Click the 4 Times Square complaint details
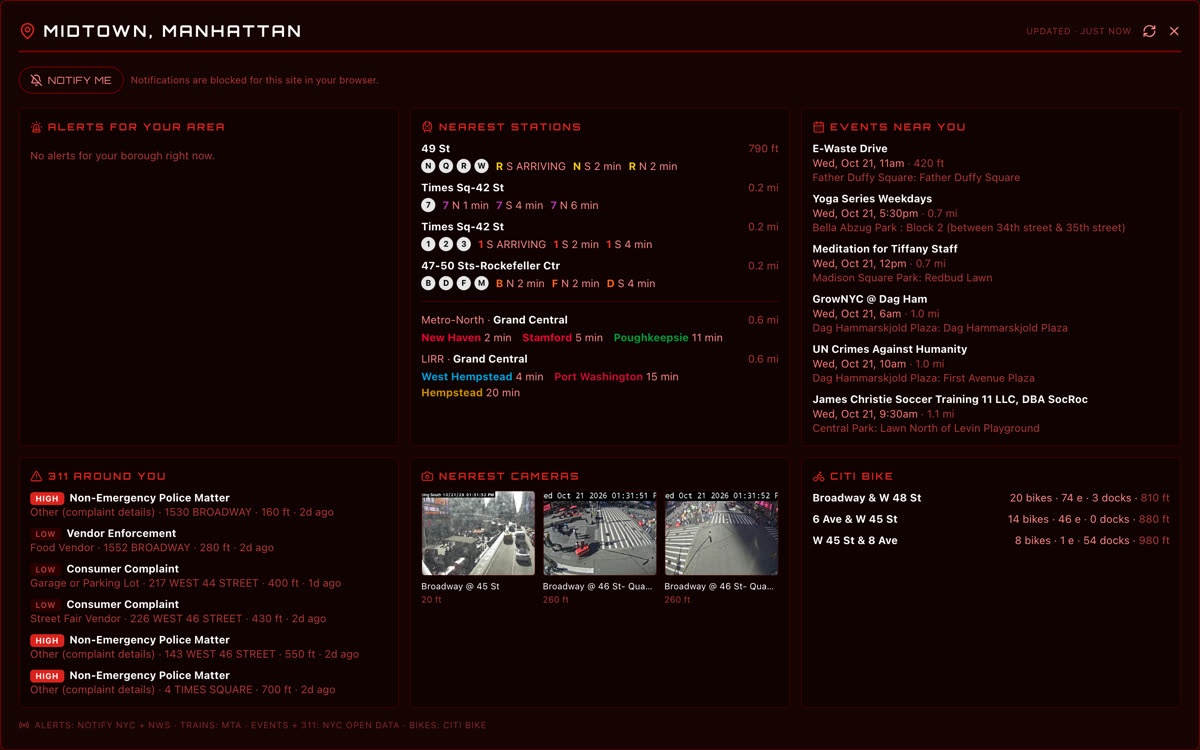Image resolution: width=1200 pixels, height=750 pixels. pyautogui.click(x=182, y=690)
